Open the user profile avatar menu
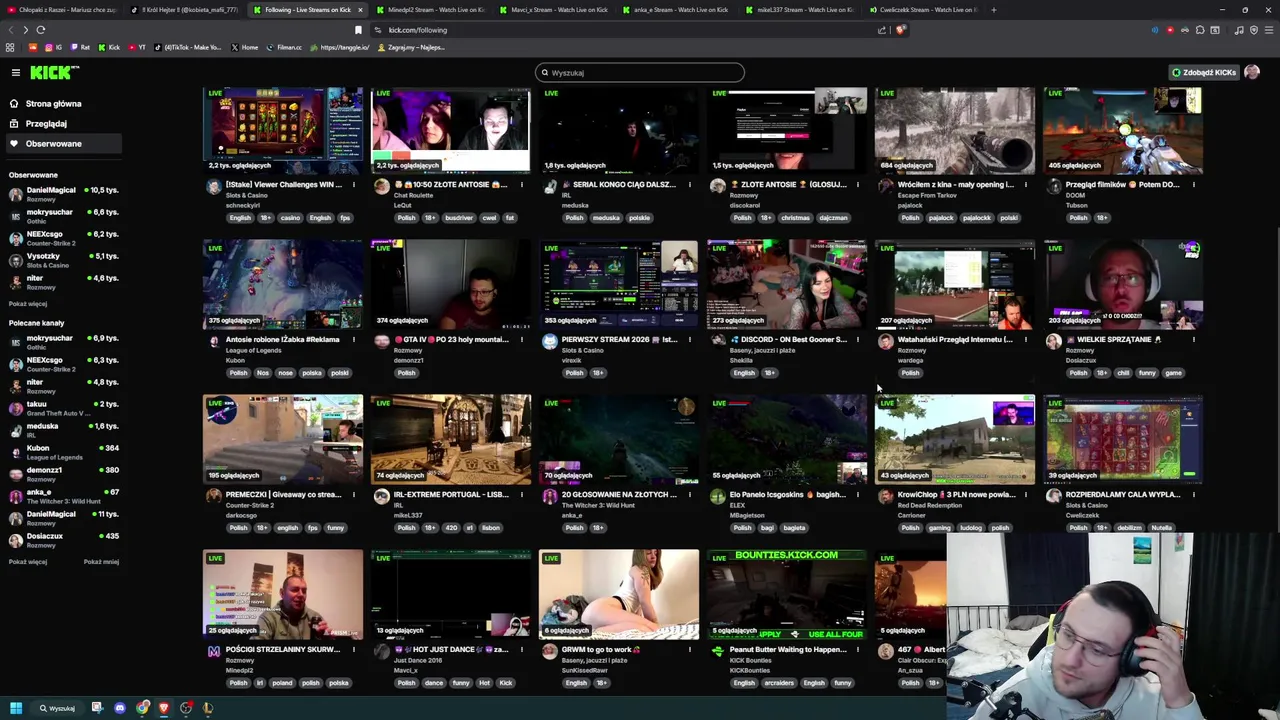 (1252, 72)
